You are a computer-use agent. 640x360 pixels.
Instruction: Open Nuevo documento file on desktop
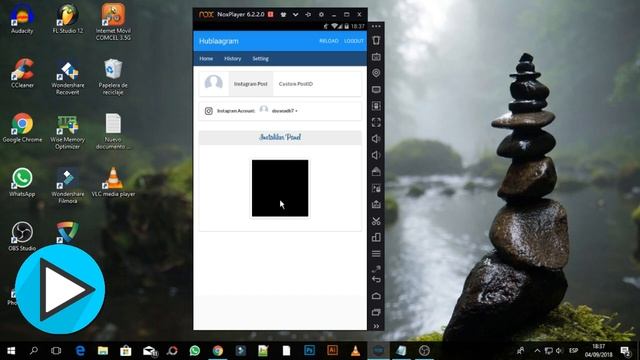(113, 131)
